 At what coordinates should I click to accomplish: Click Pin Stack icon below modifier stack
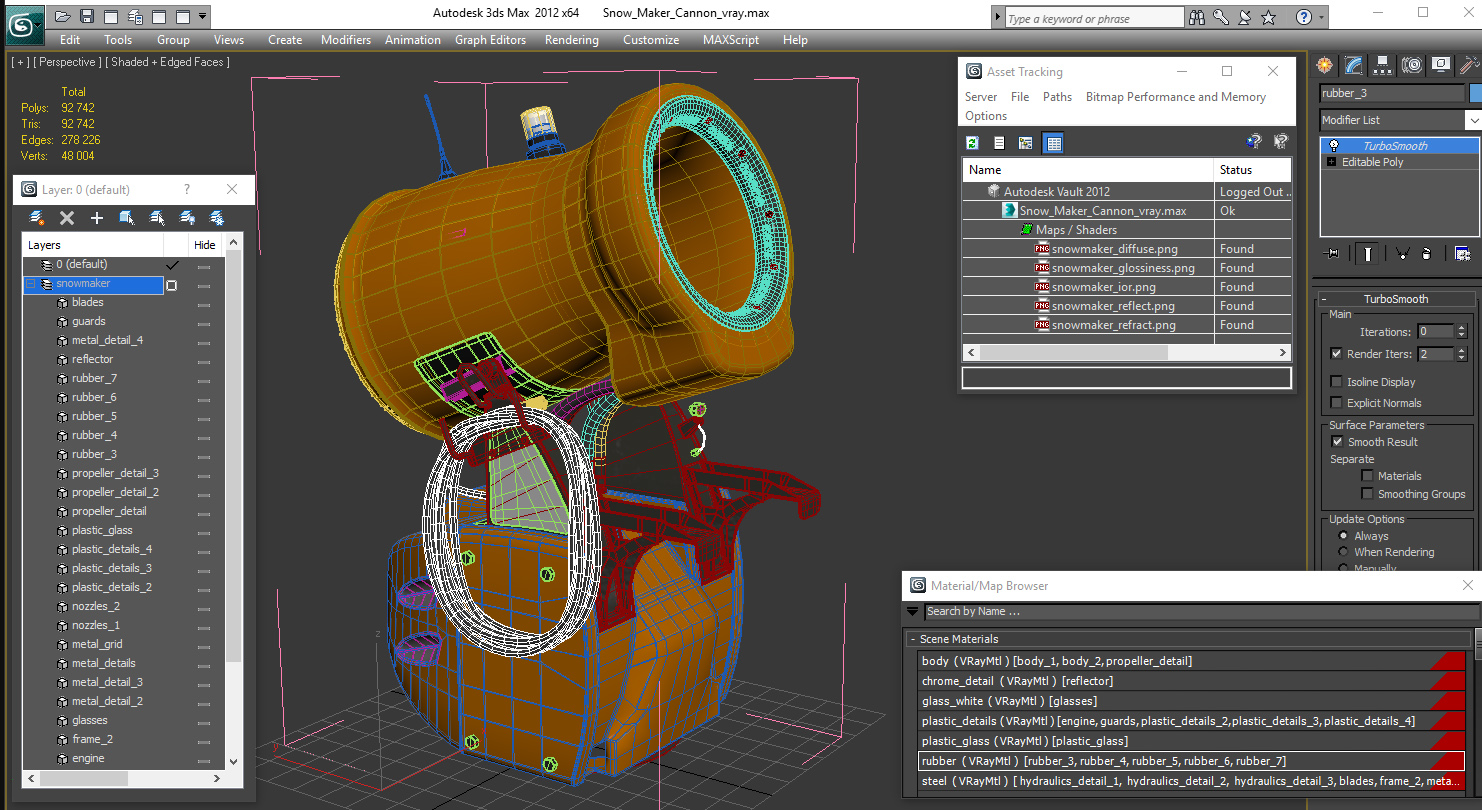pyautogui.click(x=1332, y=254)
